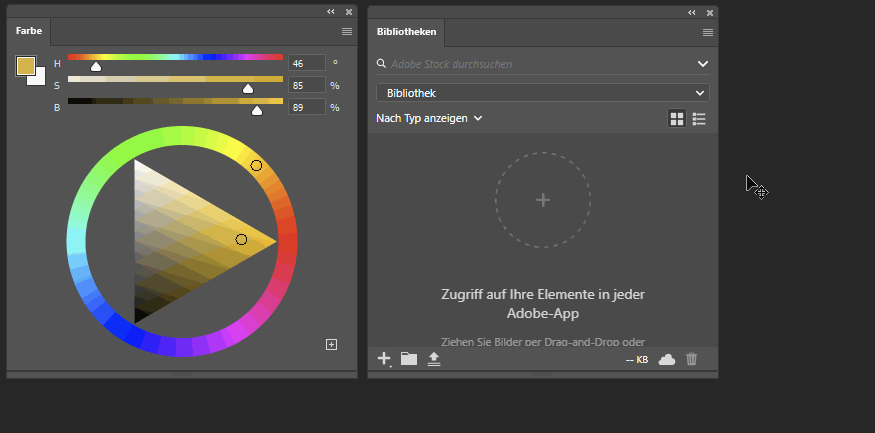
Task: Expand the Nach Typ anzeigen dropdown
Action: click(x=430, y=118)
